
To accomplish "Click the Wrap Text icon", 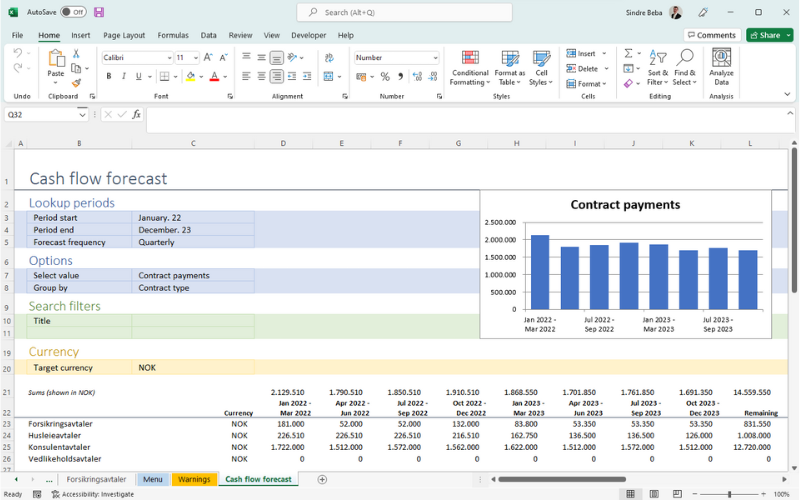I will point(329,58).
